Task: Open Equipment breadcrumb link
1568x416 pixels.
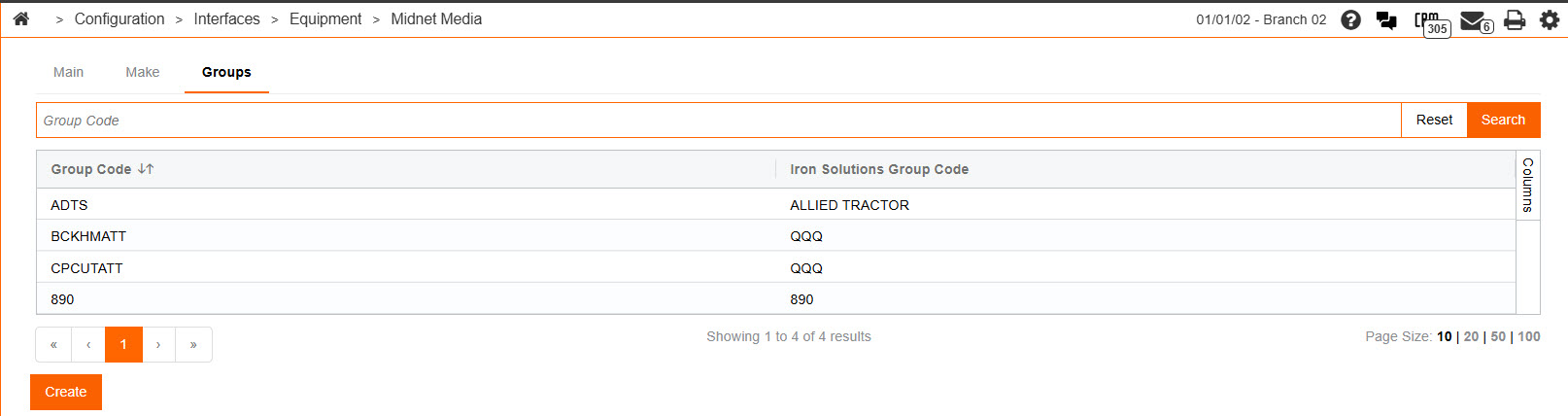Action: pyautogui.click(x=325, y=18)
